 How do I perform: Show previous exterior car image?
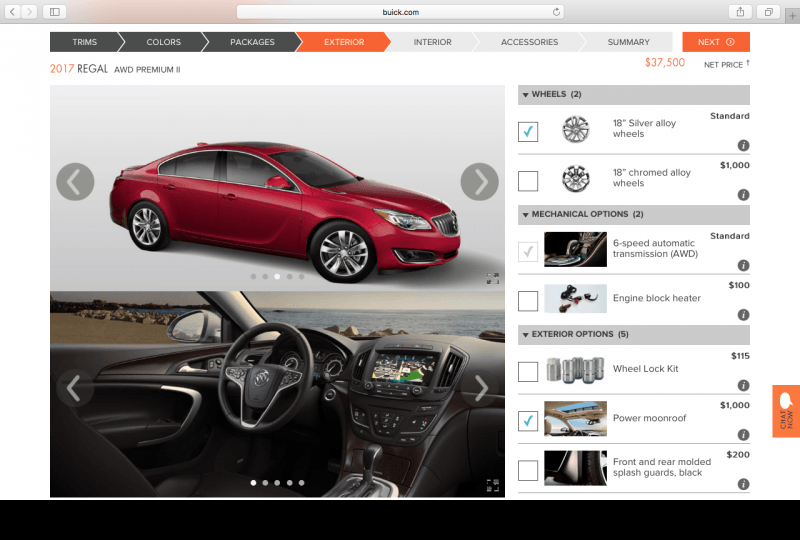75,182
